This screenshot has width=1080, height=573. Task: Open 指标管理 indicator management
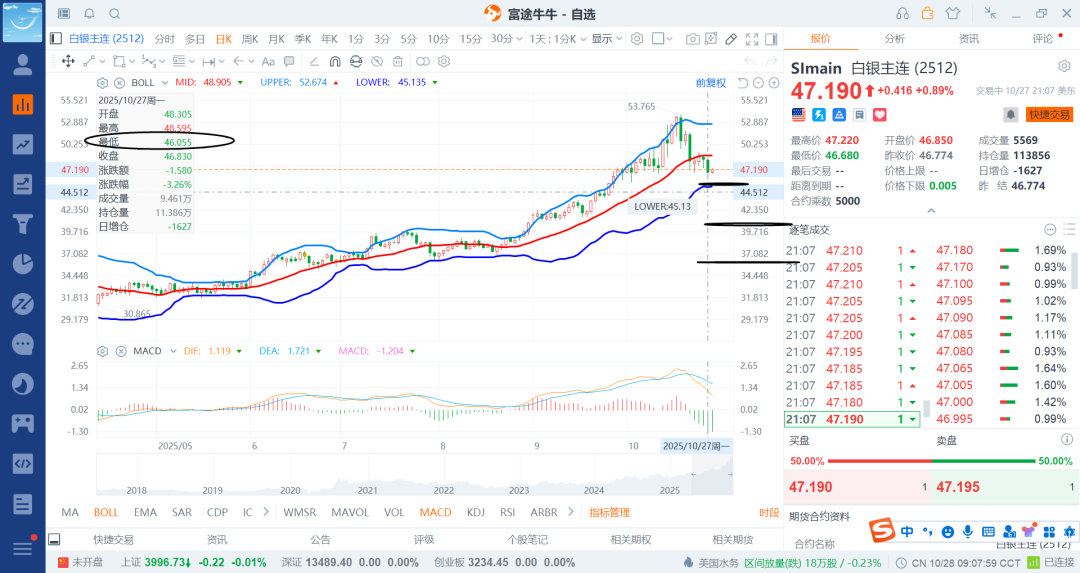point(610,512)
